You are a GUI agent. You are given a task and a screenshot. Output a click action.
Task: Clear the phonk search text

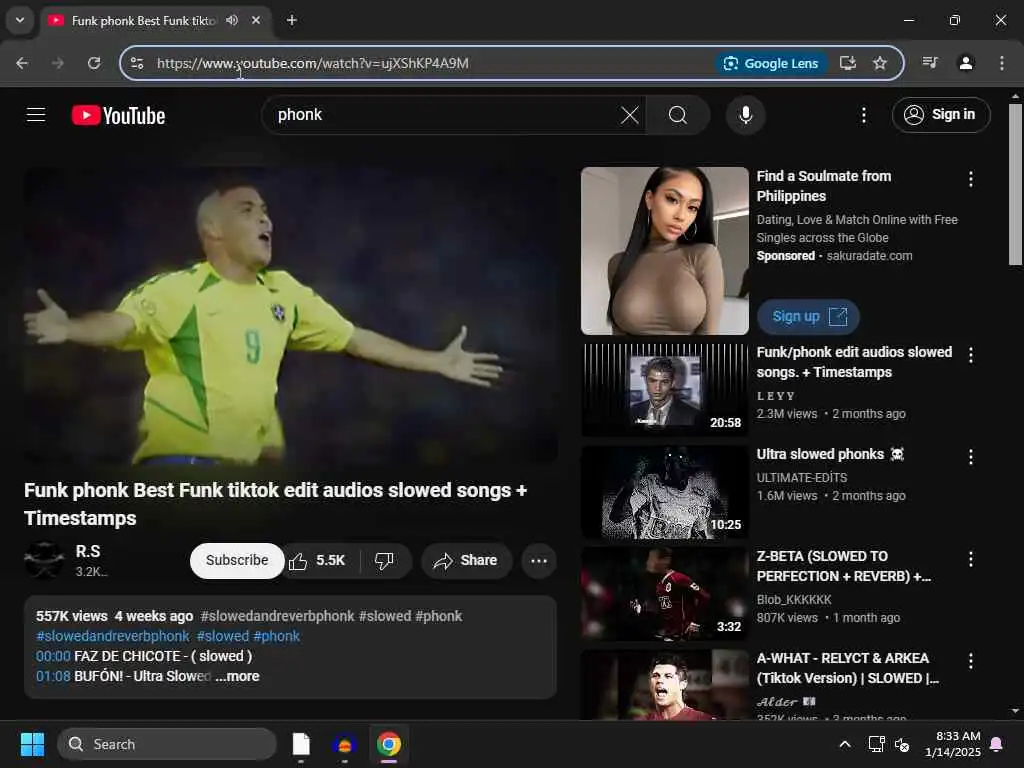[x=630, y=116]
